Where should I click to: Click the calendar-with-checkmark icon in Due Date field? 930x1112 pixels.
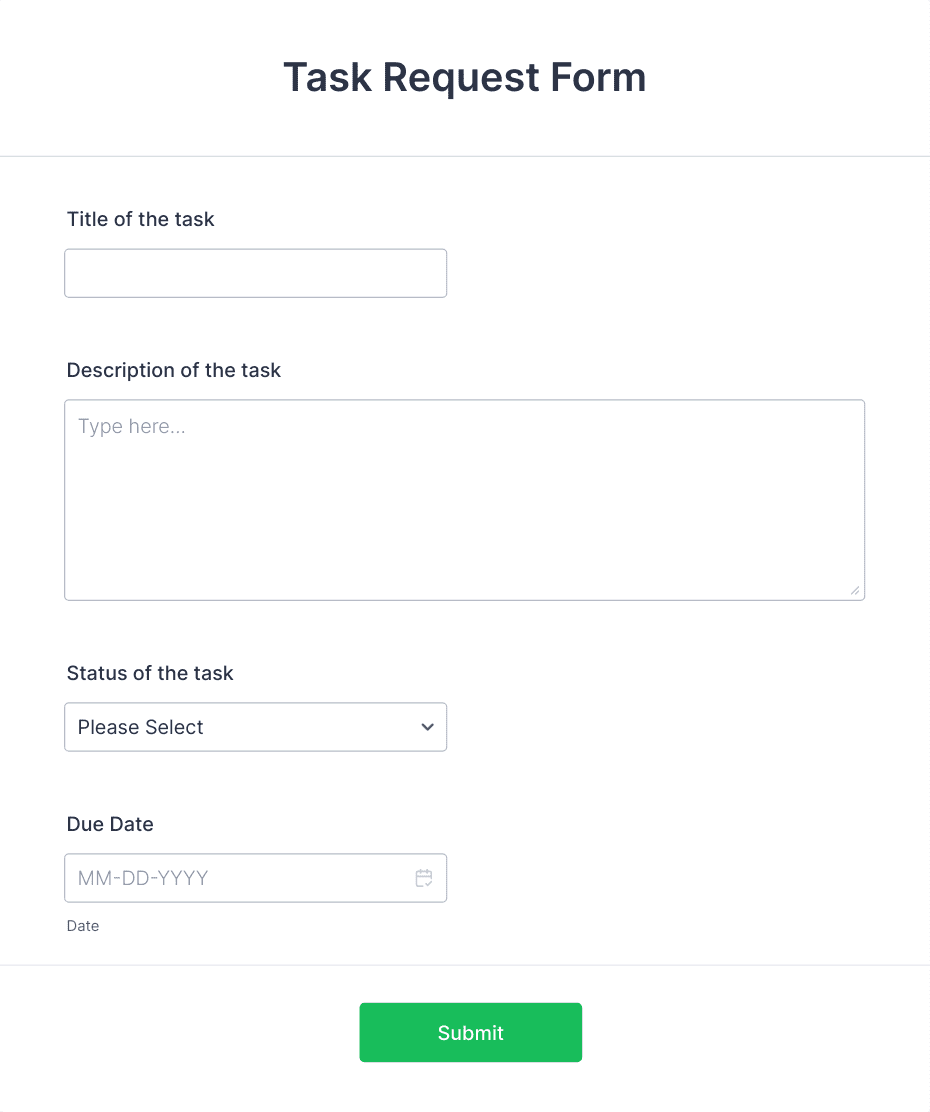click(x=424, y=878)
